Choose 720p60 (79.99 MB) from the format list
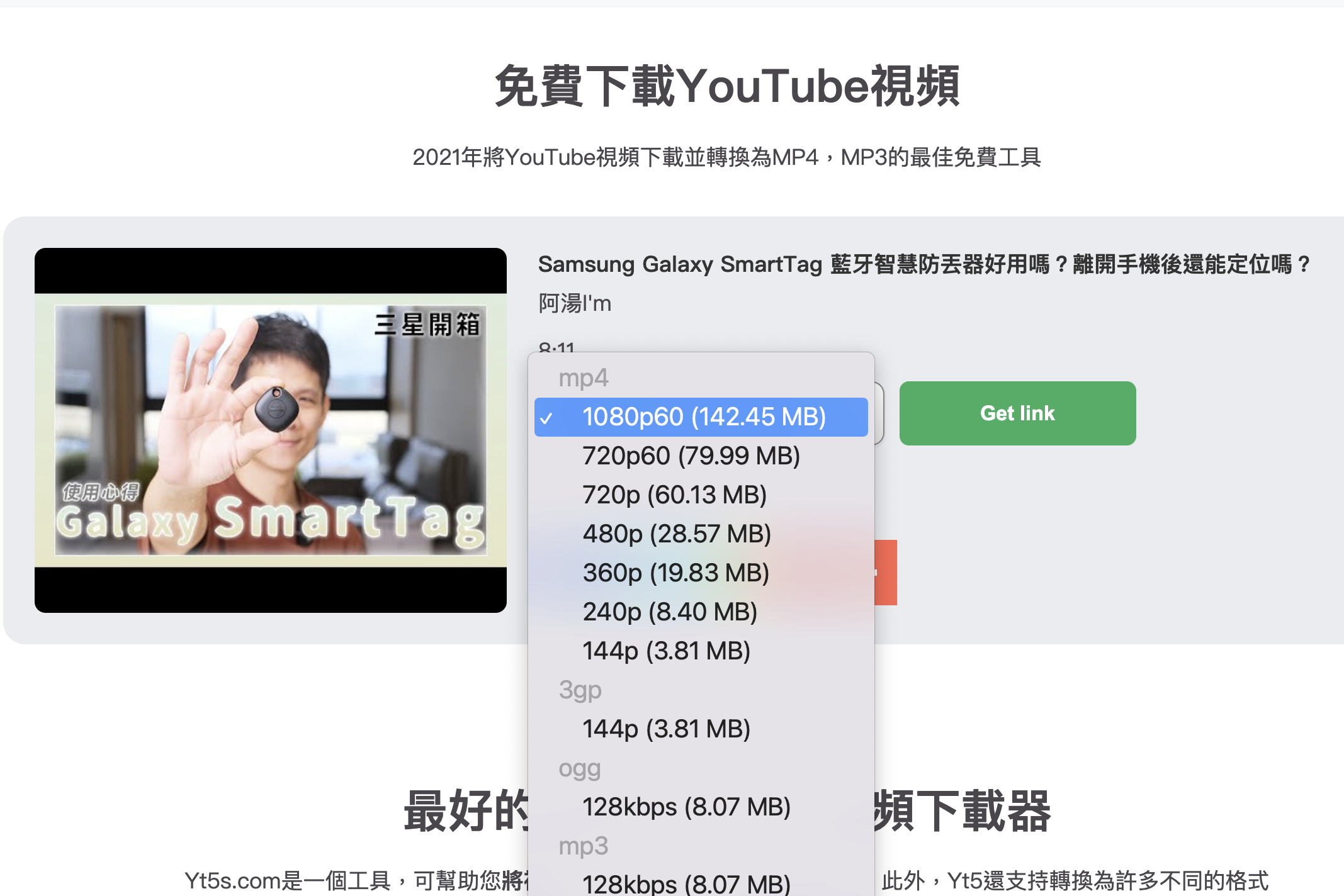1344x896 pixels. [x=691, y=455]
